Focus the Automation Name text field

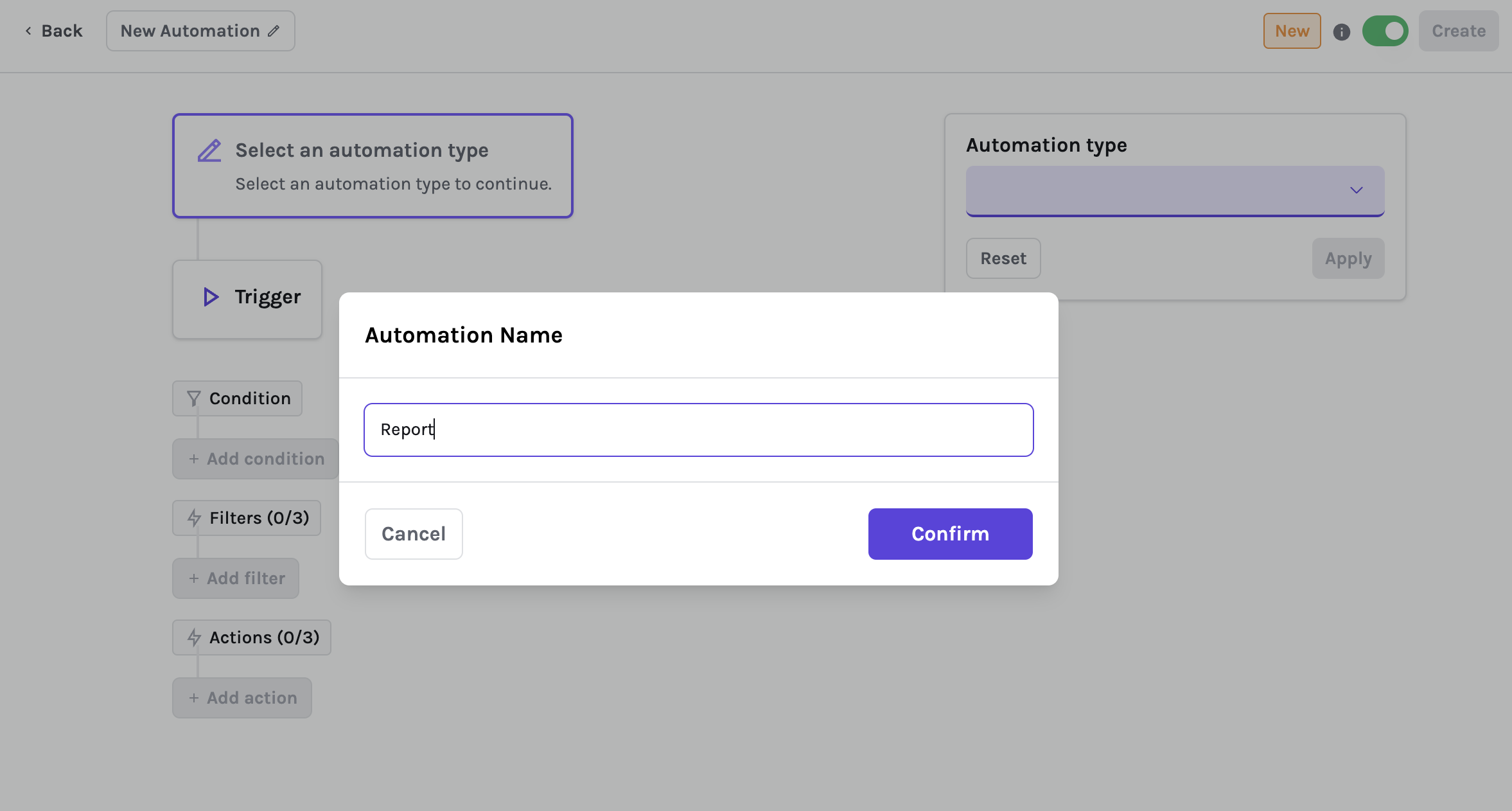698,429
